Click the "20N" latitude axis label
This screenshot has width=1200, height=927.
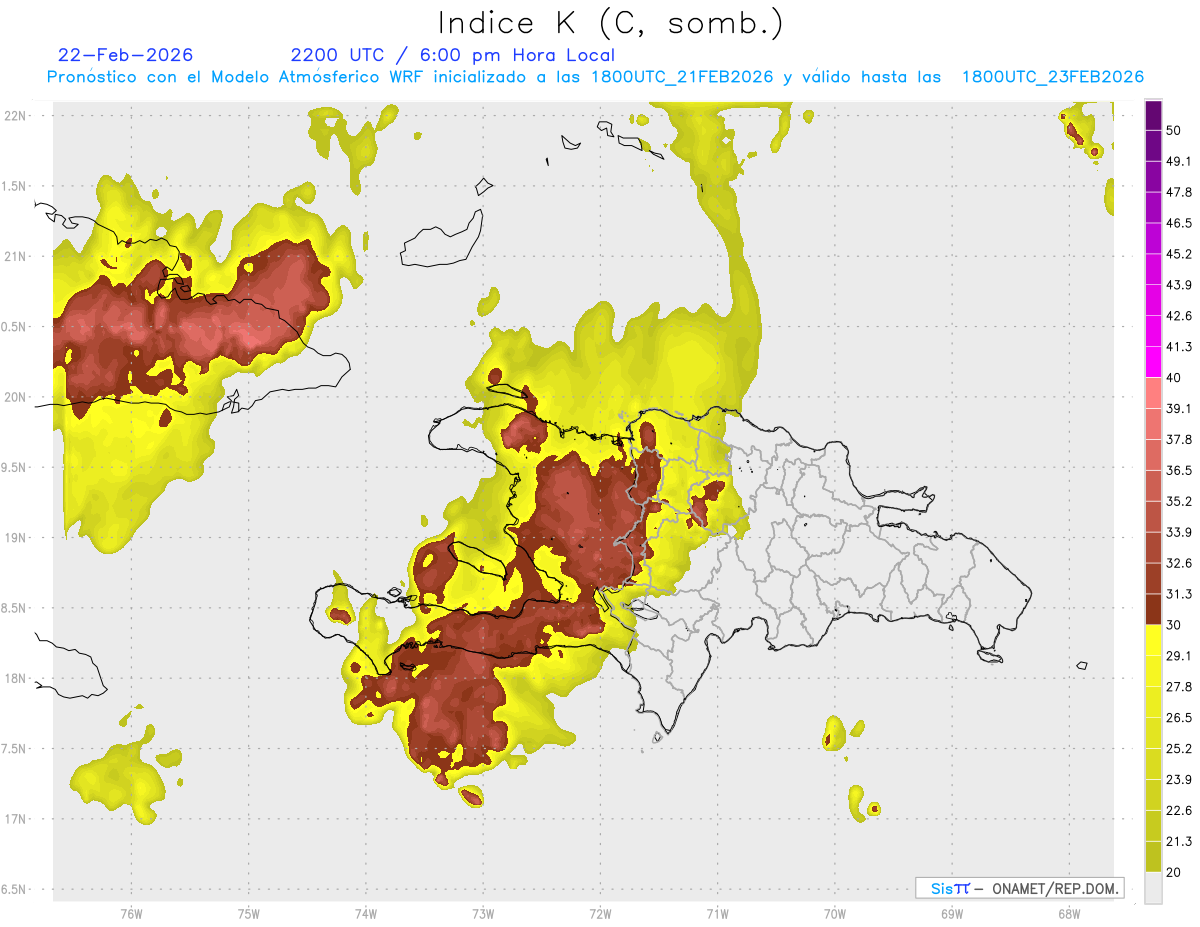click(15, 397)
